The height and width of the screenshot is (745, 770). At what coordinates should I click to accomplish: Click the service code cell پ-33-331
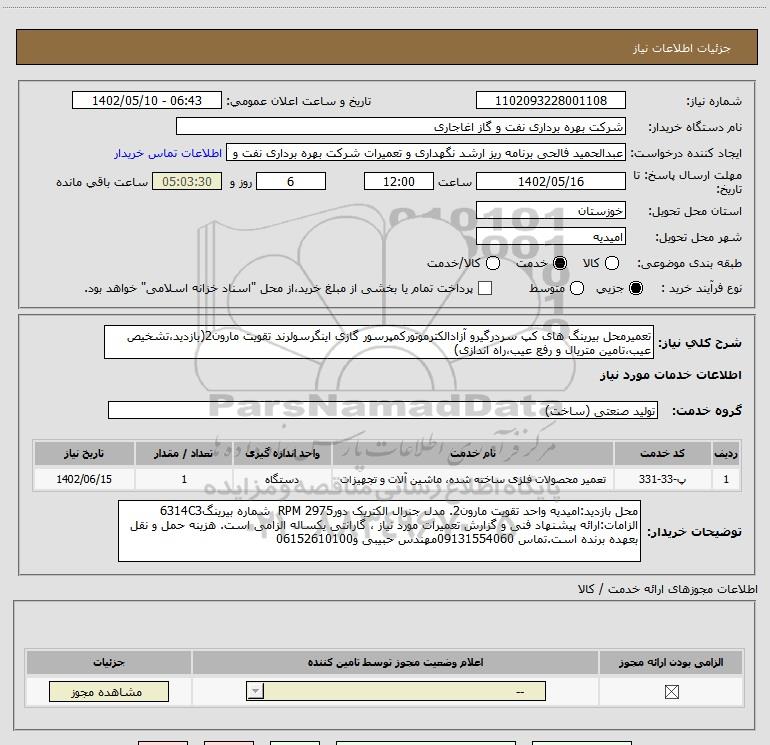662,479
